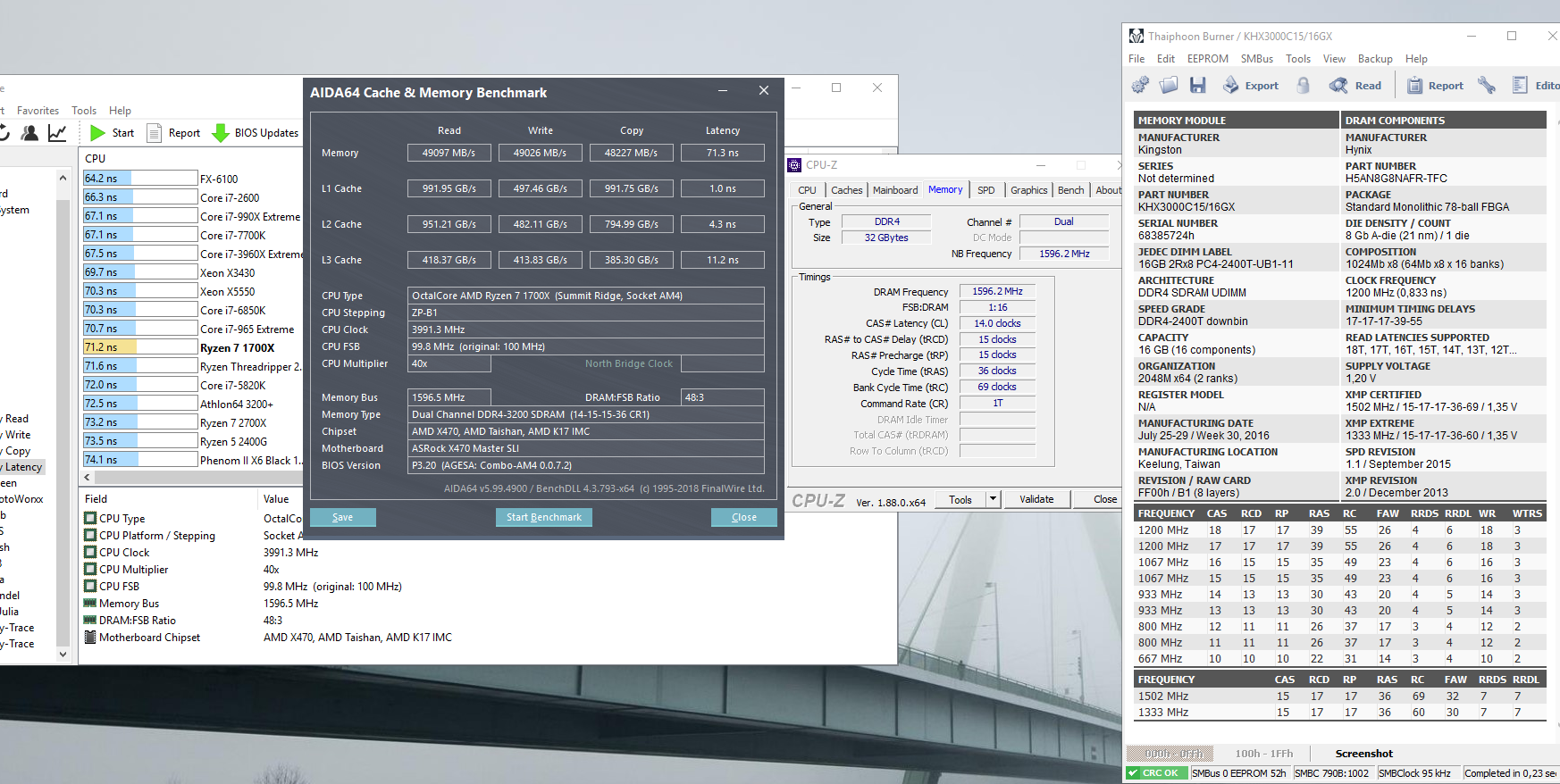Screen dimensions: 1560x784
Task: Open the Backup menu in Thaiphoon Burner
Action: pos(1375,59)
